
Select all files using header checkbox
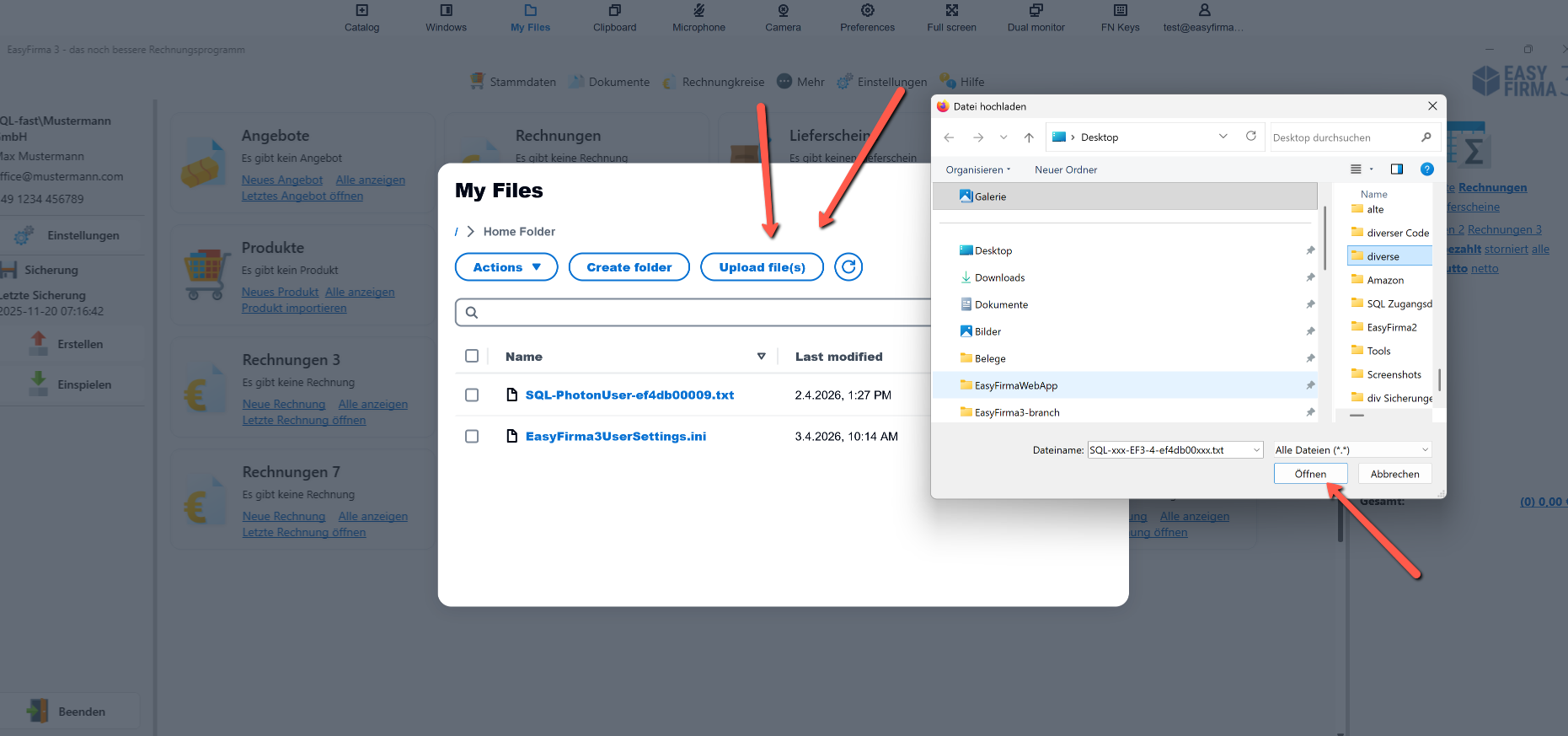point(472,357)
